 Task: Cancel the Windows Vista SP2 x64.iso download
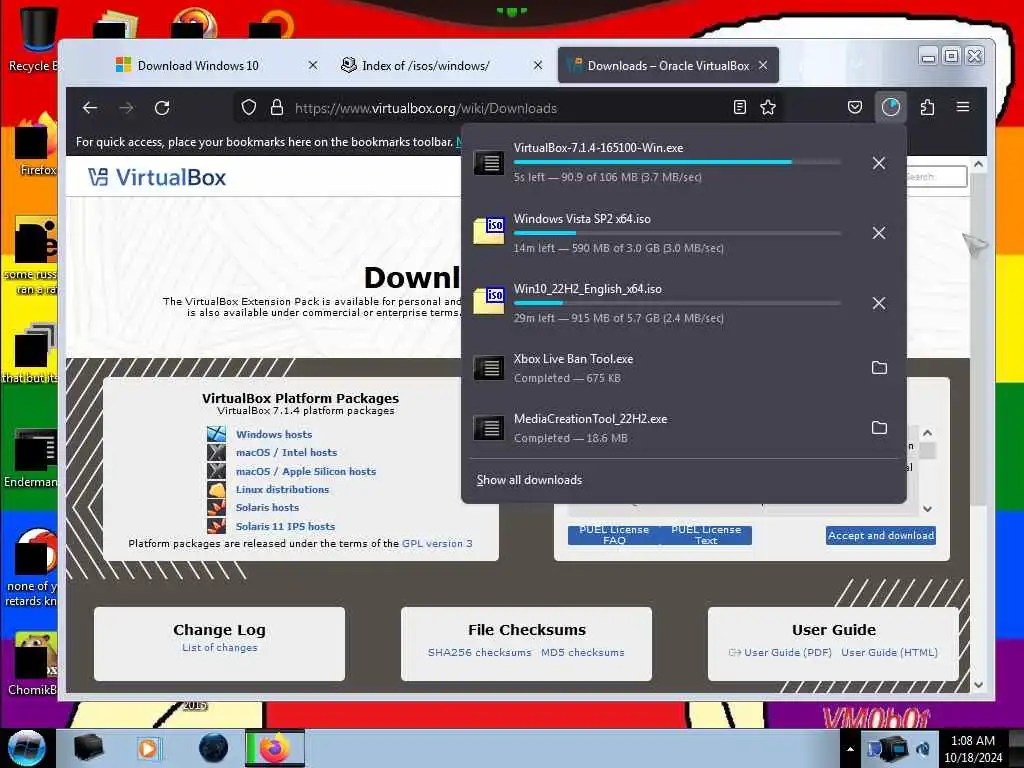[x=879, y=233]
